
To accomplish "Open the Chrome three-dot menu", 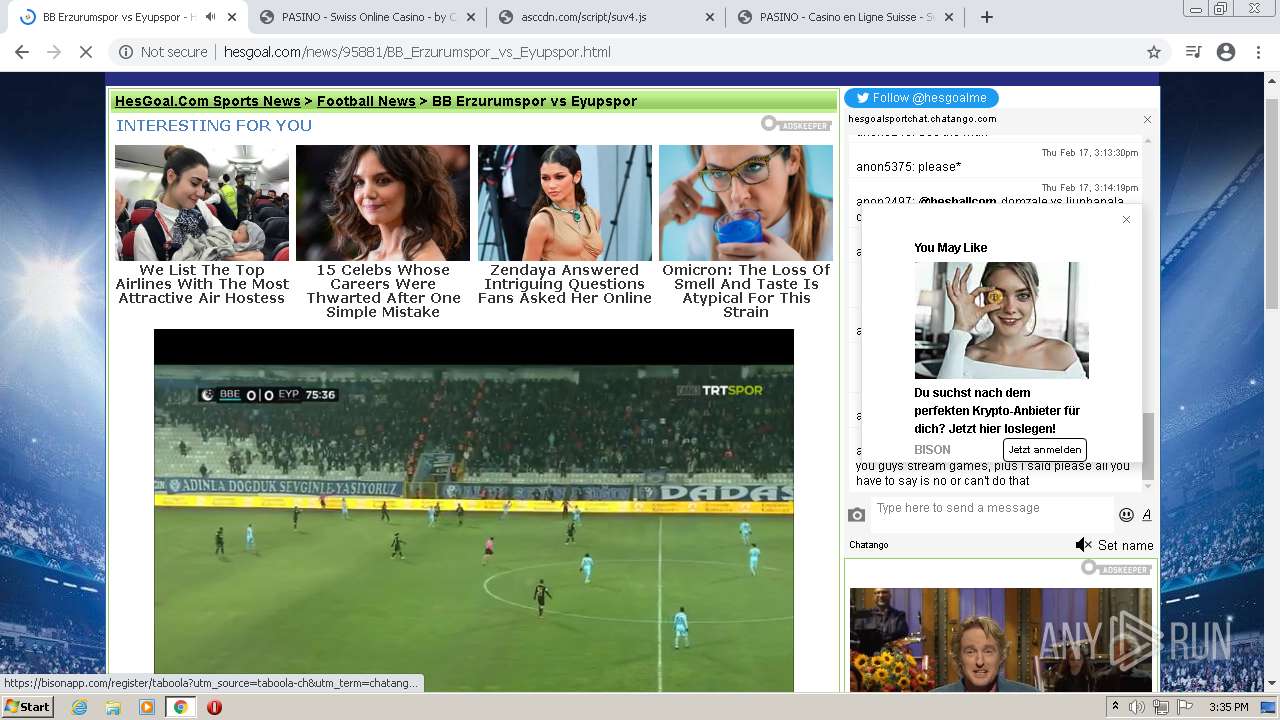I will click(x=1258, y=52).
